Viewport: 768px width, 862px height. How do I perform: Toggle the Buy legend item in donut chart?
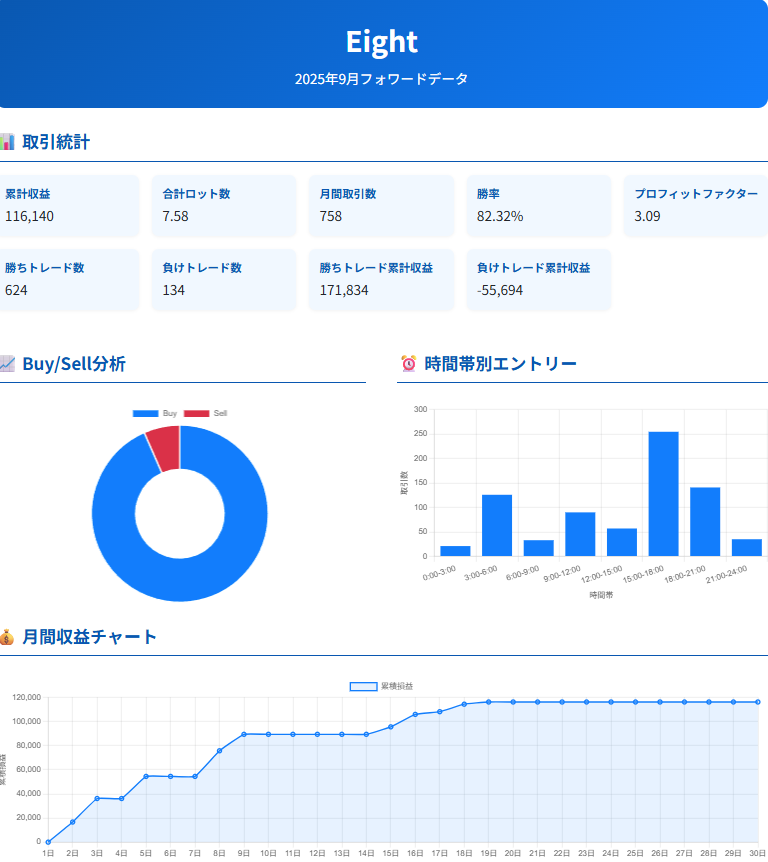155,413
